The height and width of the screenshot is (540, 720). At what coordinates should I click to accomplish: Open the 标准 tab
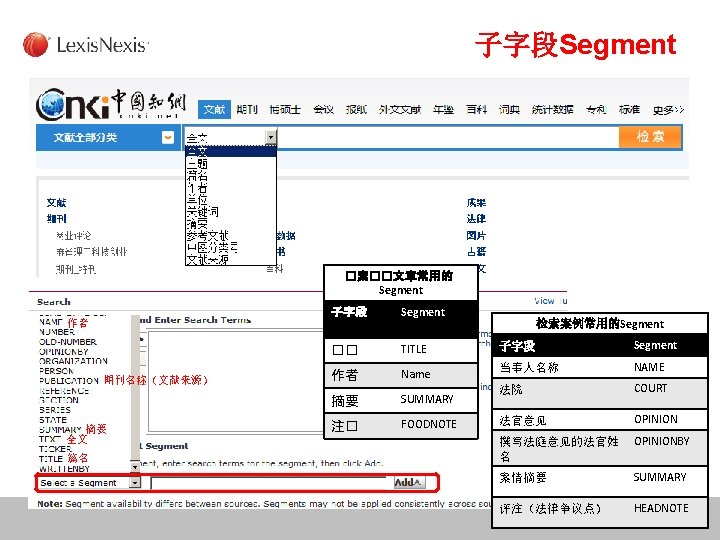(x=629, y=109)
